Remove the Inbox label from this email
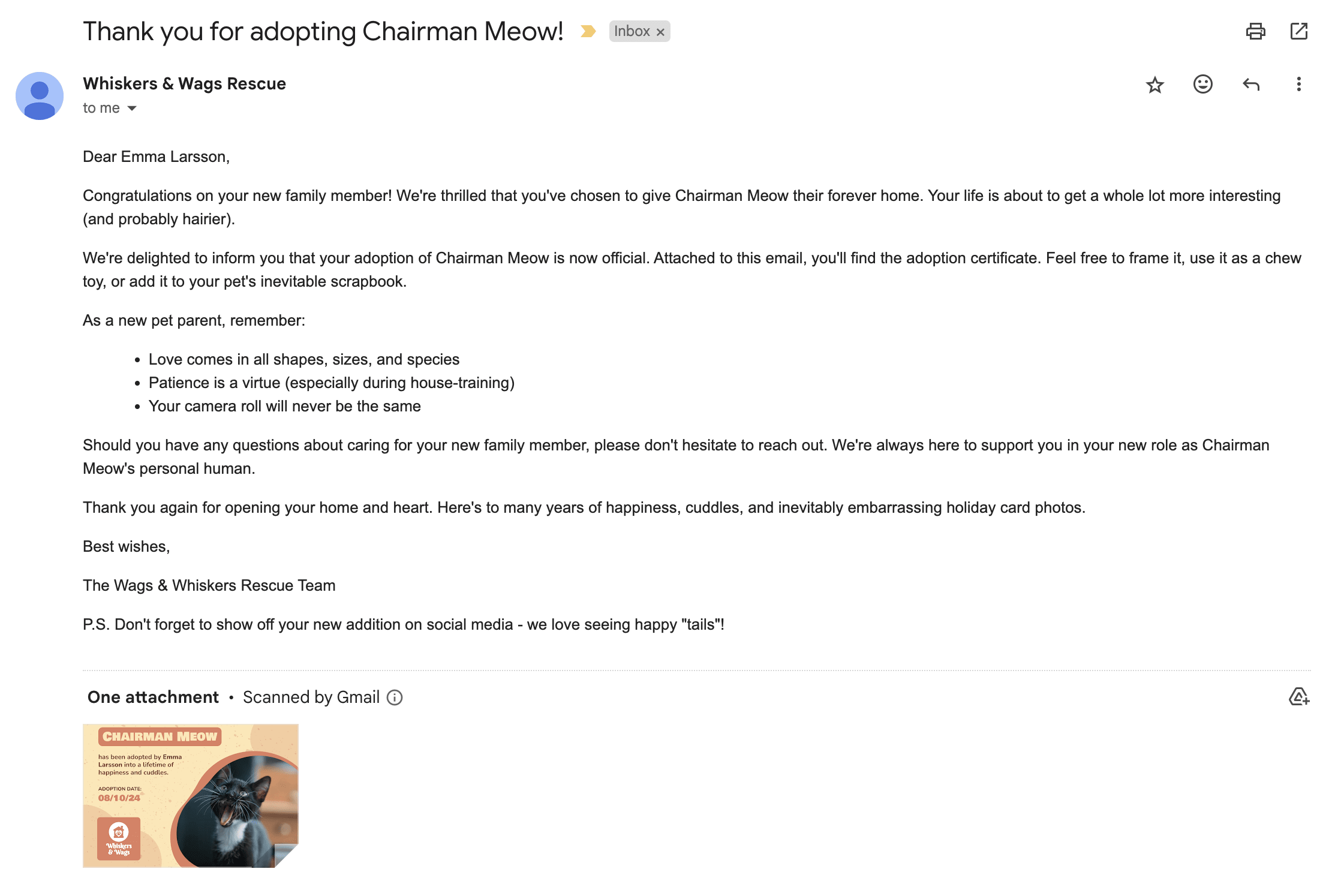 tap(660, 32)
